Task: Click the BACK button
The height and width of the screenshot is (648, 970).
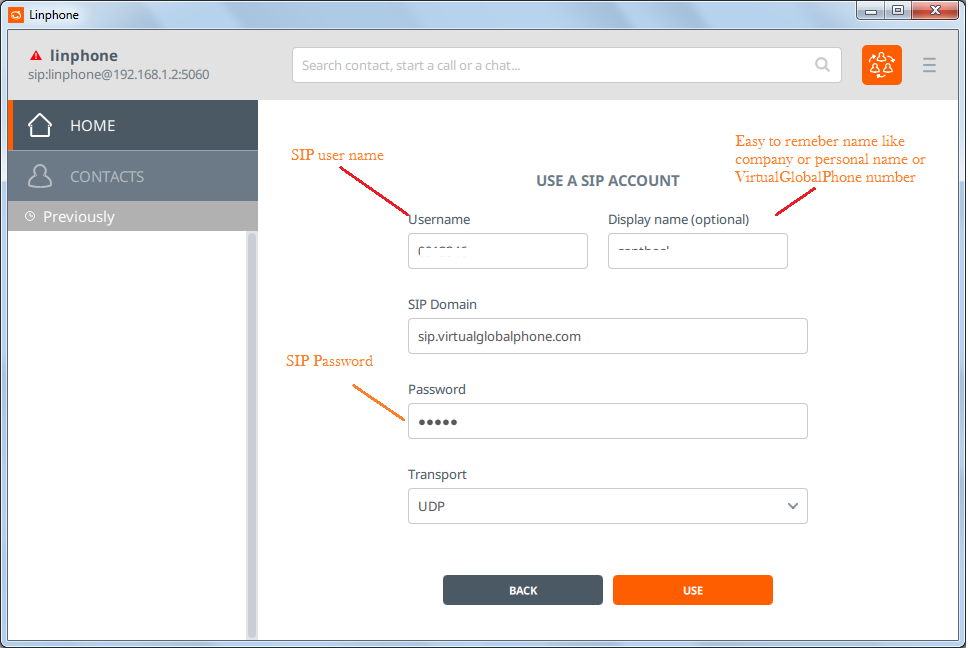Action: pos(523,590)
